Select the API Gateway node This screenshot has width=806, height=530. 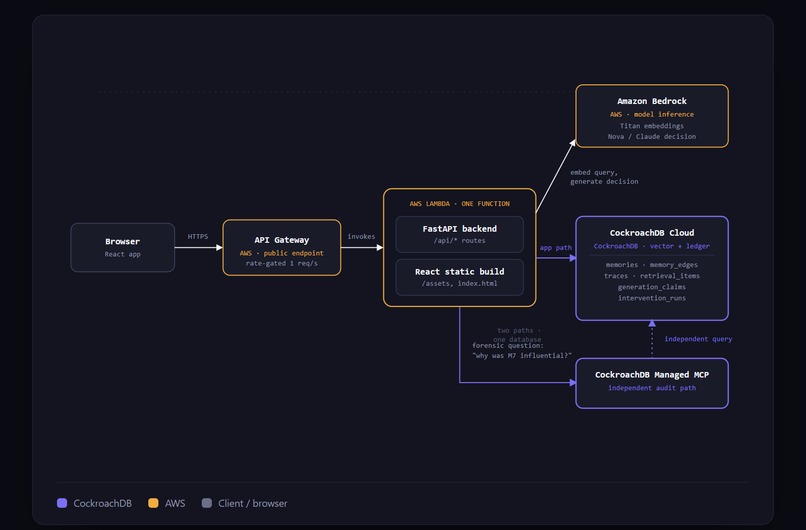tap(282, 248)
